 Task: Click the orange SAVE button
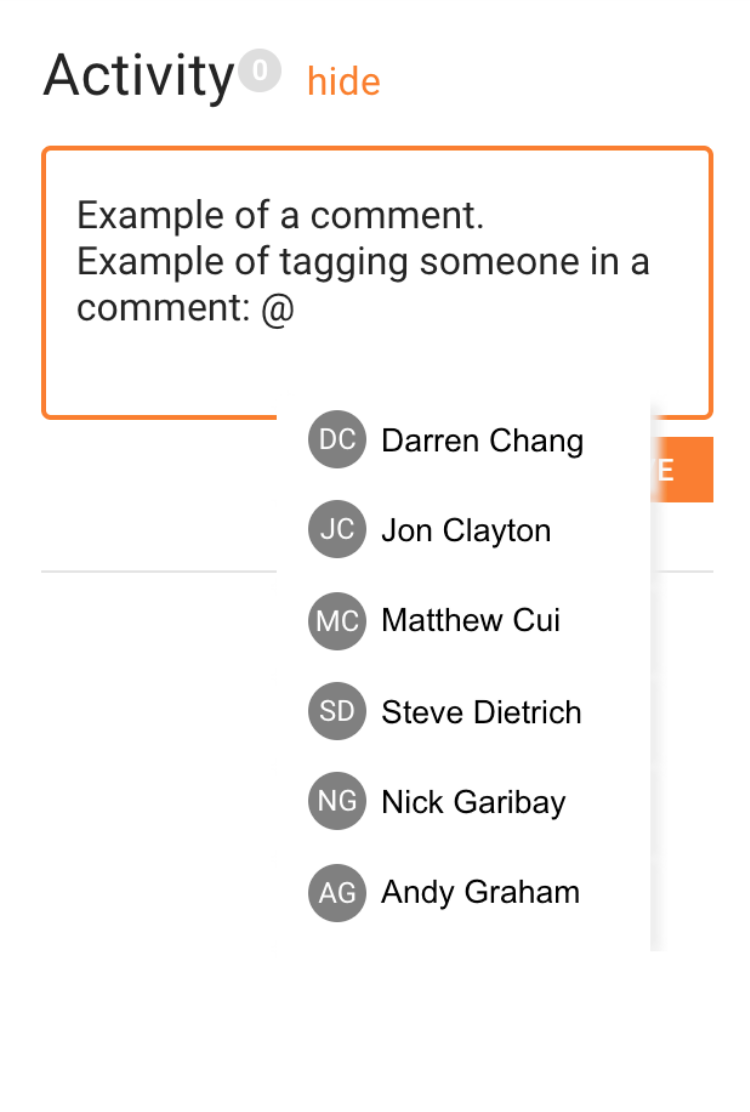(688, 469)
